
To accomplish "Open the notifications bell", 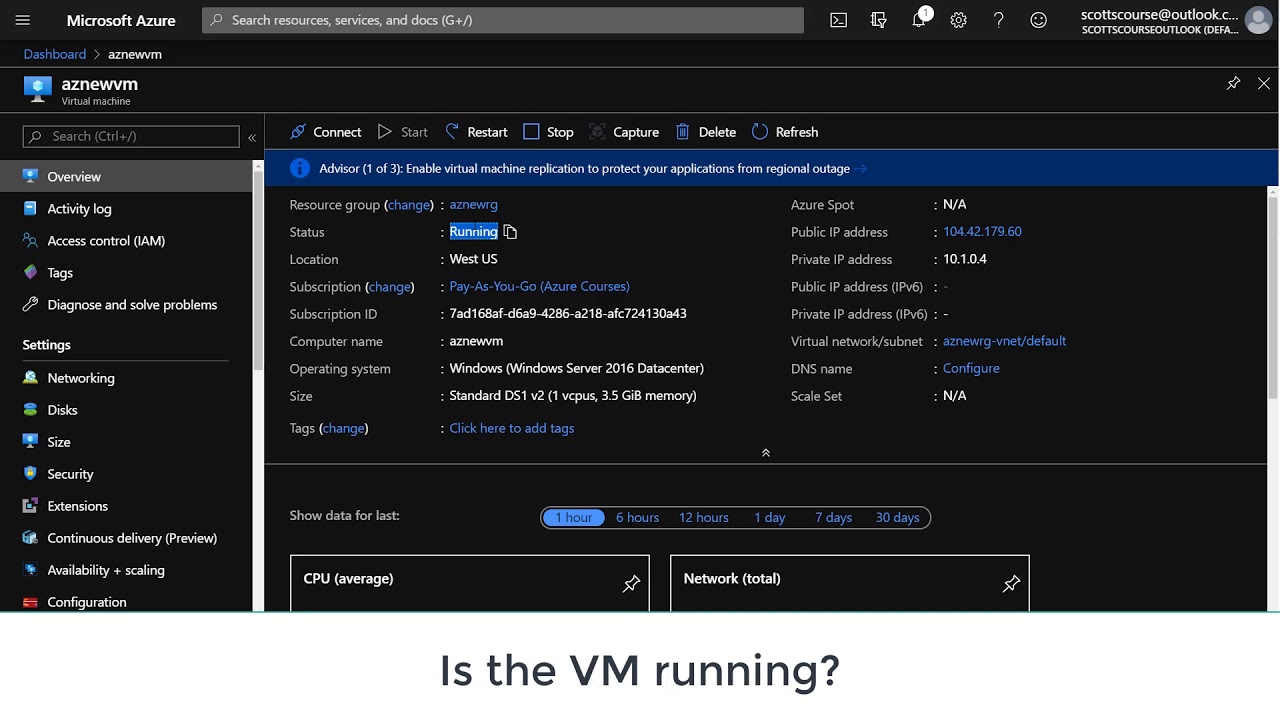I will coord(919,20).
